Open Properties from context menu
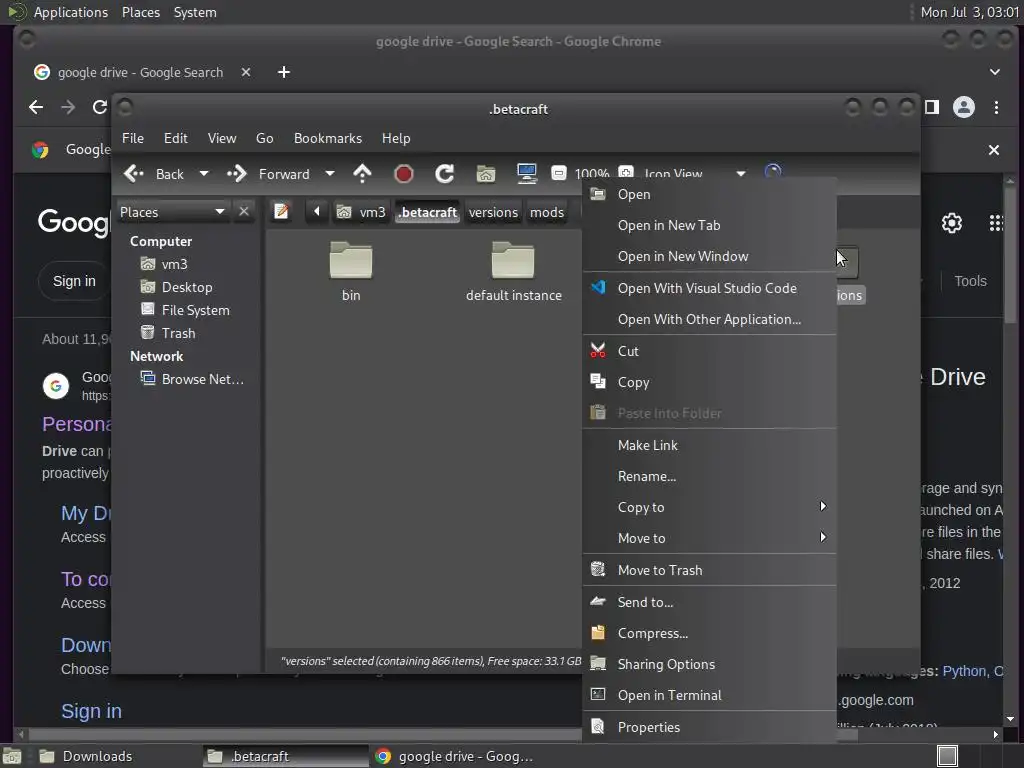The width and height of the screenshot is (1024, 768). [x=709, y=727]
